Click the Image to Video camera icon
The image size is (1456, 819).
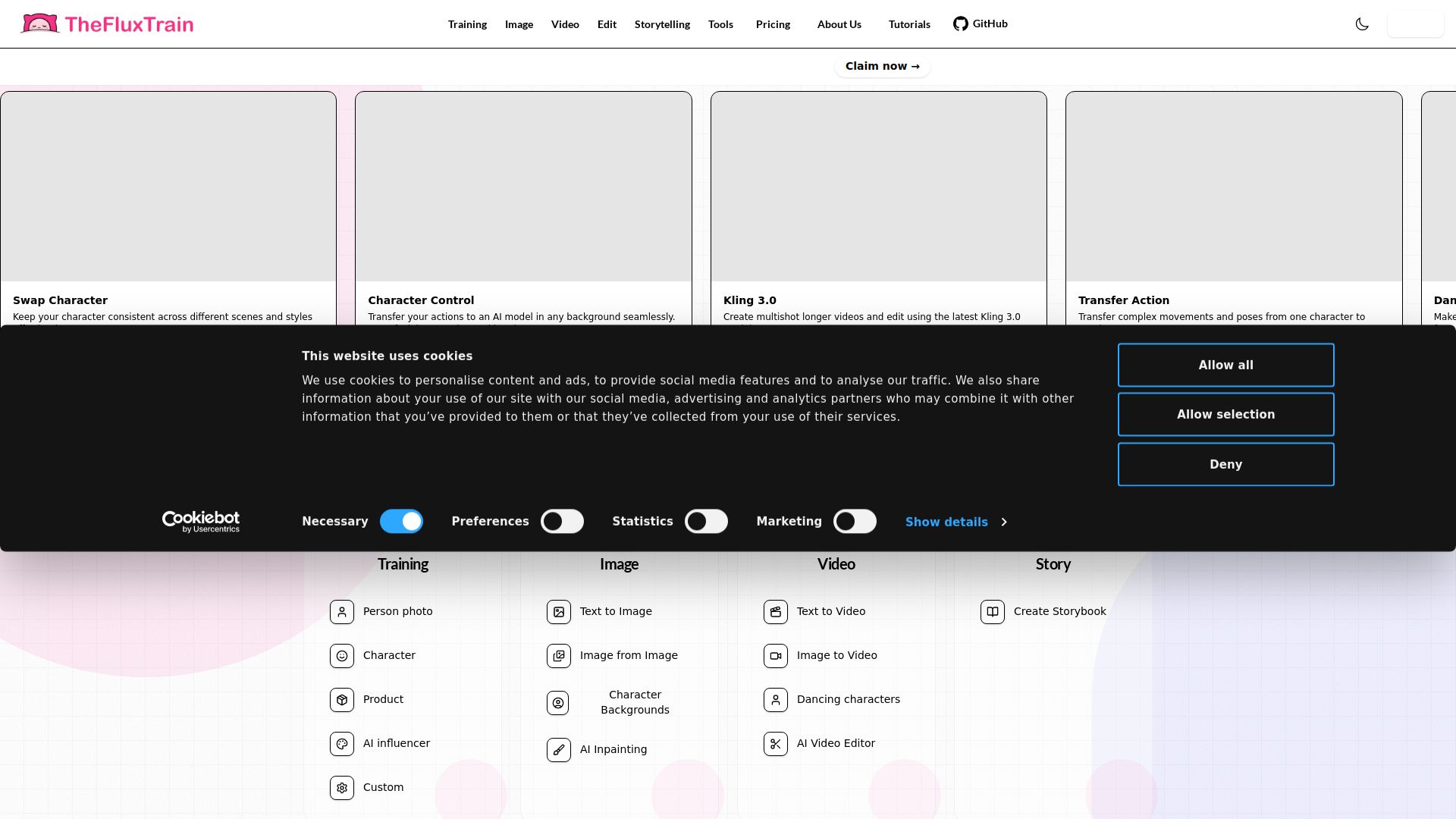point(776,656)
